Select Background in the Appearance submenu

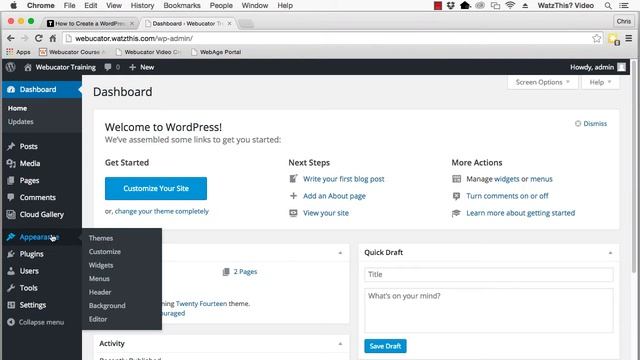click(x=107, y=306)
